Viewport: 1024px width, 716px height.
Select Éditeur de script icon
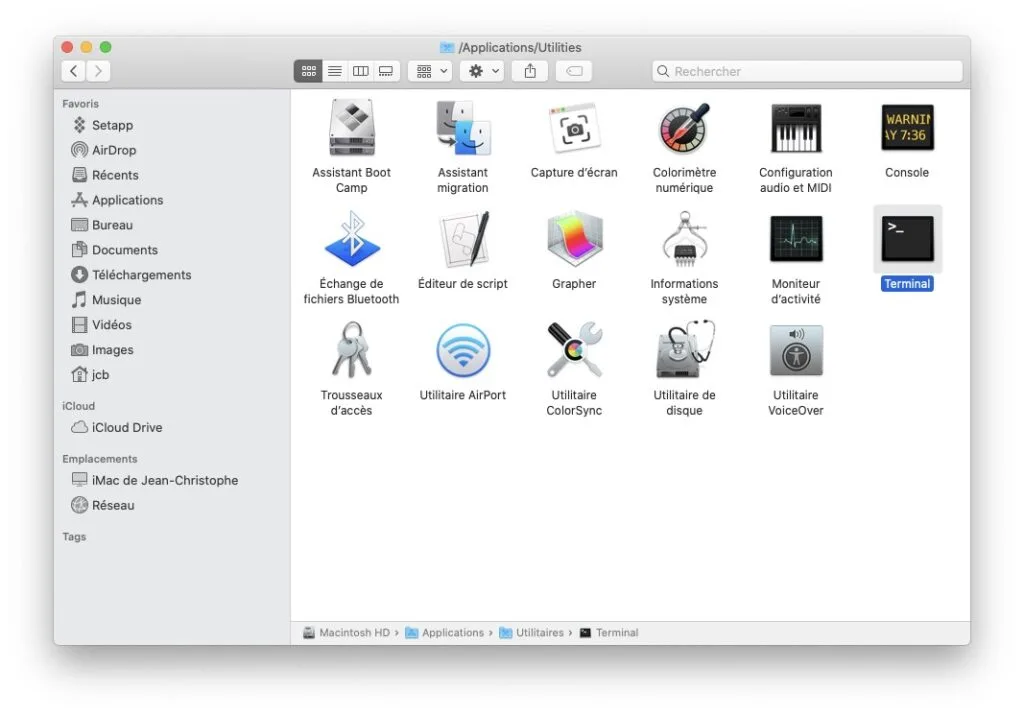463,238
